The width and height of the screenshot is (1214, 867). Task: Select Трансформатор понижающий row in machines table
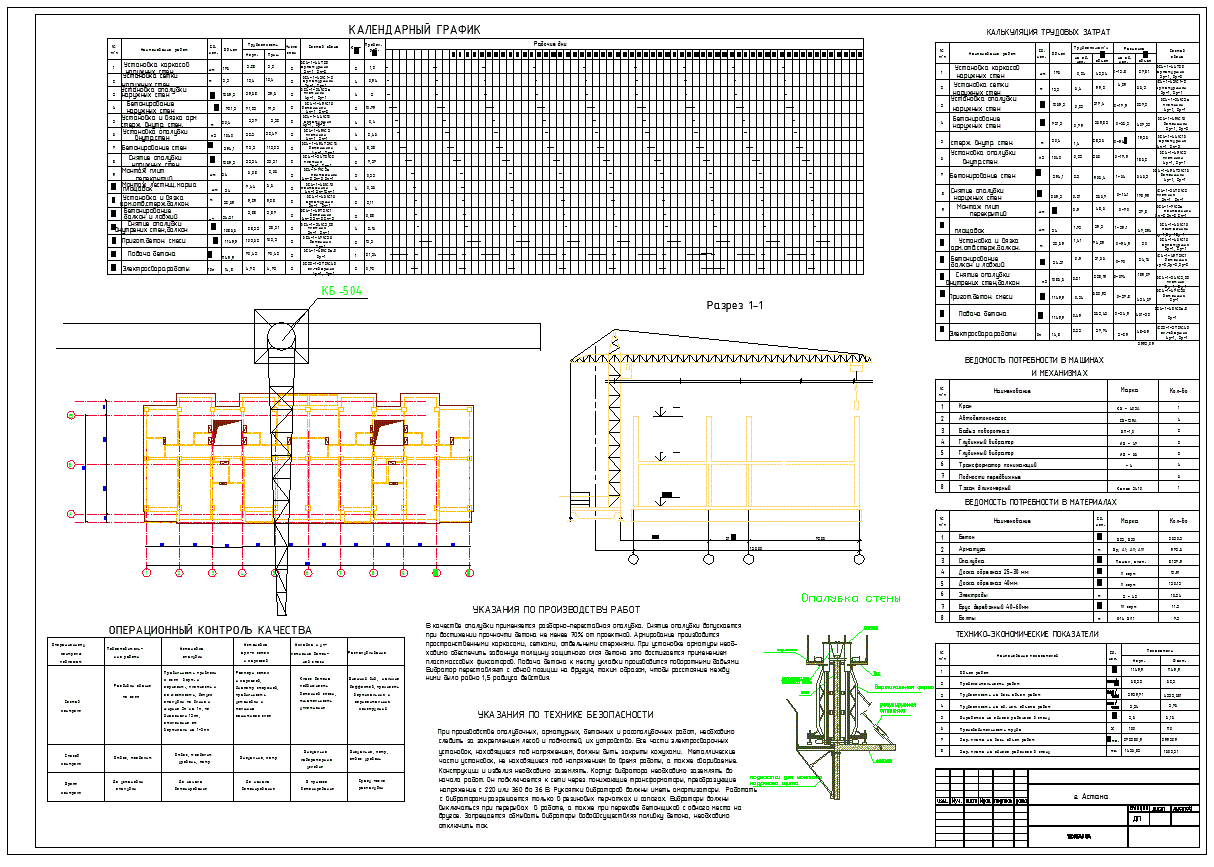point(1040,465)
